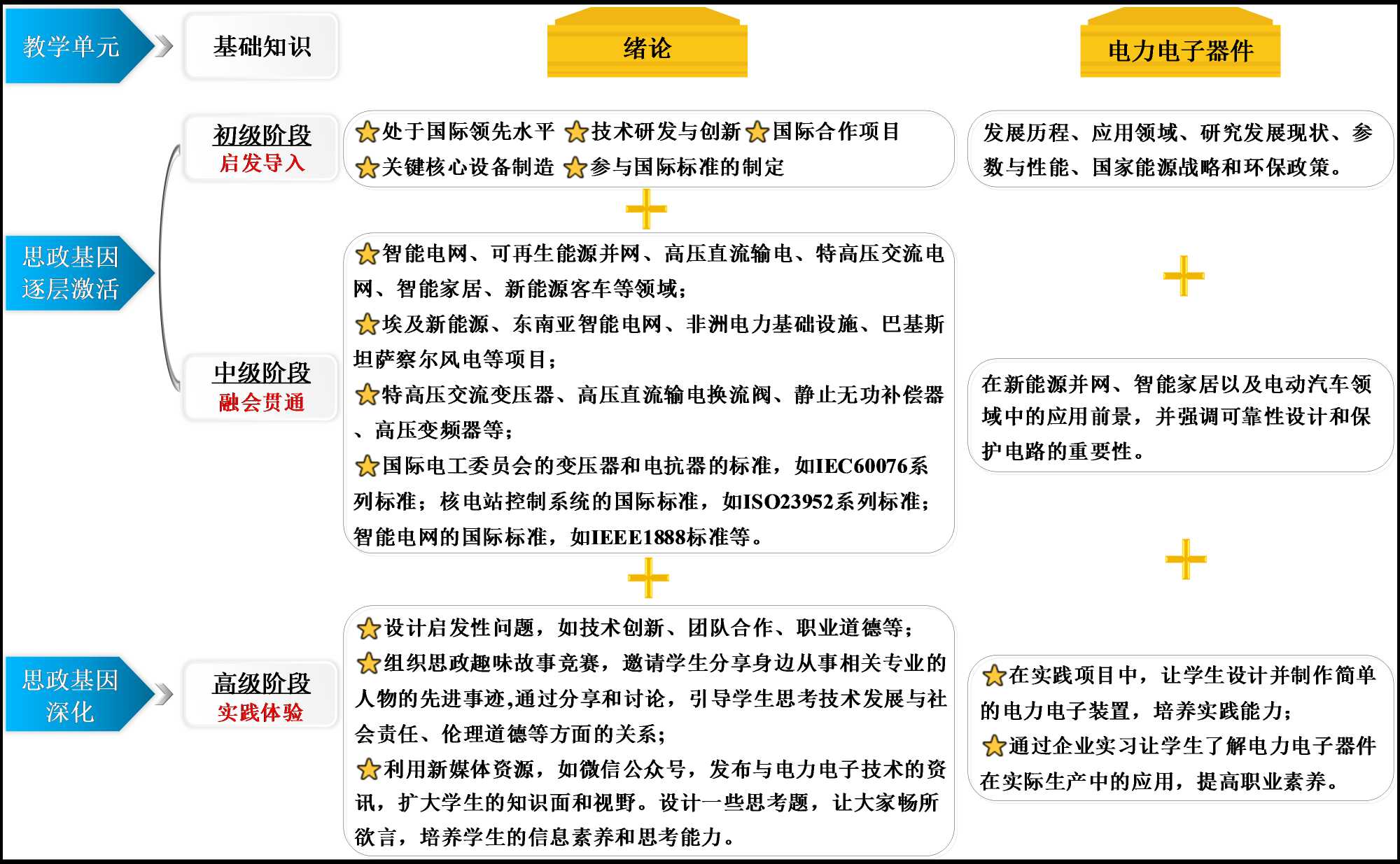Viewport: 1400px width, 864px height.
Task: Click the double chevron after 思政基因深化
Action: (164, 694)
